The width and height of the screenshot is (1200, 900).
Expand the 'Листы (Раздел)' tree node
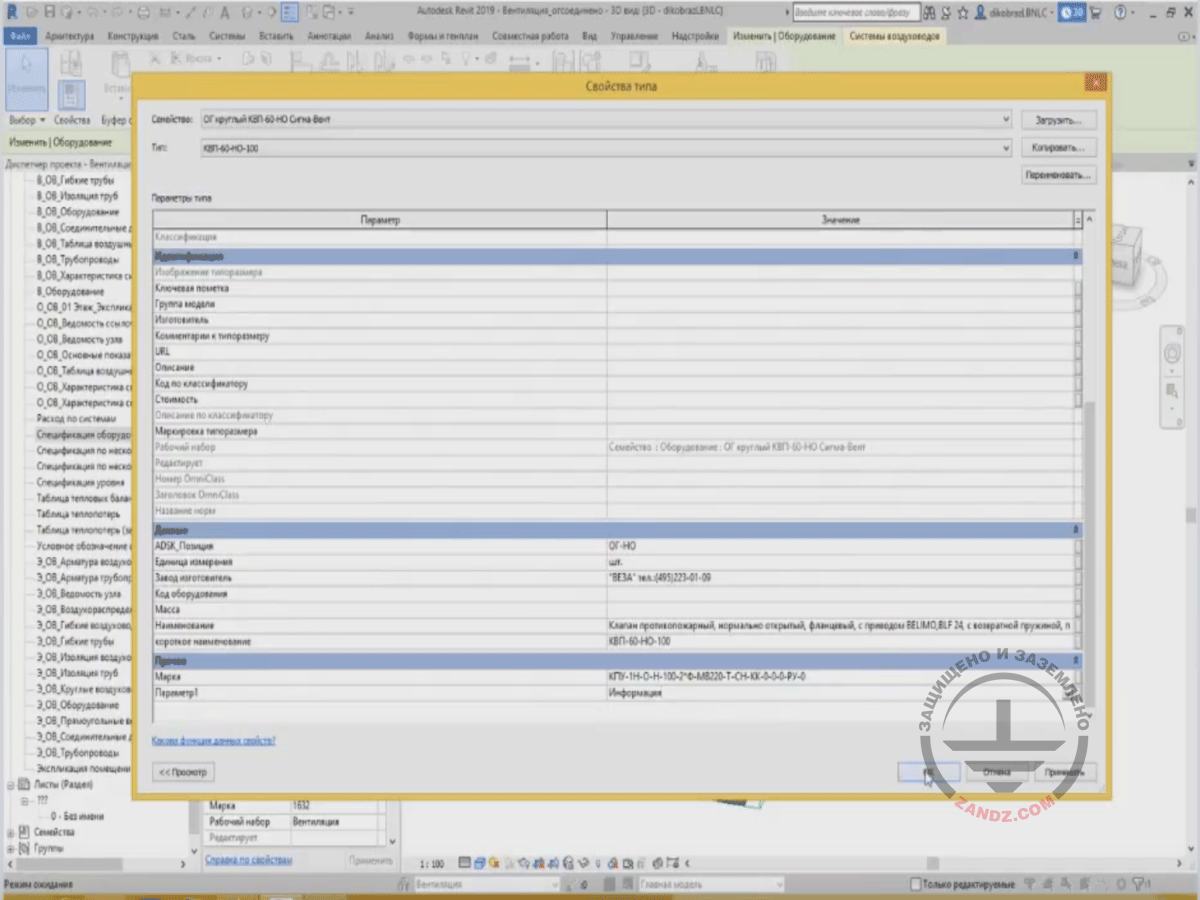tap(11, 785)
